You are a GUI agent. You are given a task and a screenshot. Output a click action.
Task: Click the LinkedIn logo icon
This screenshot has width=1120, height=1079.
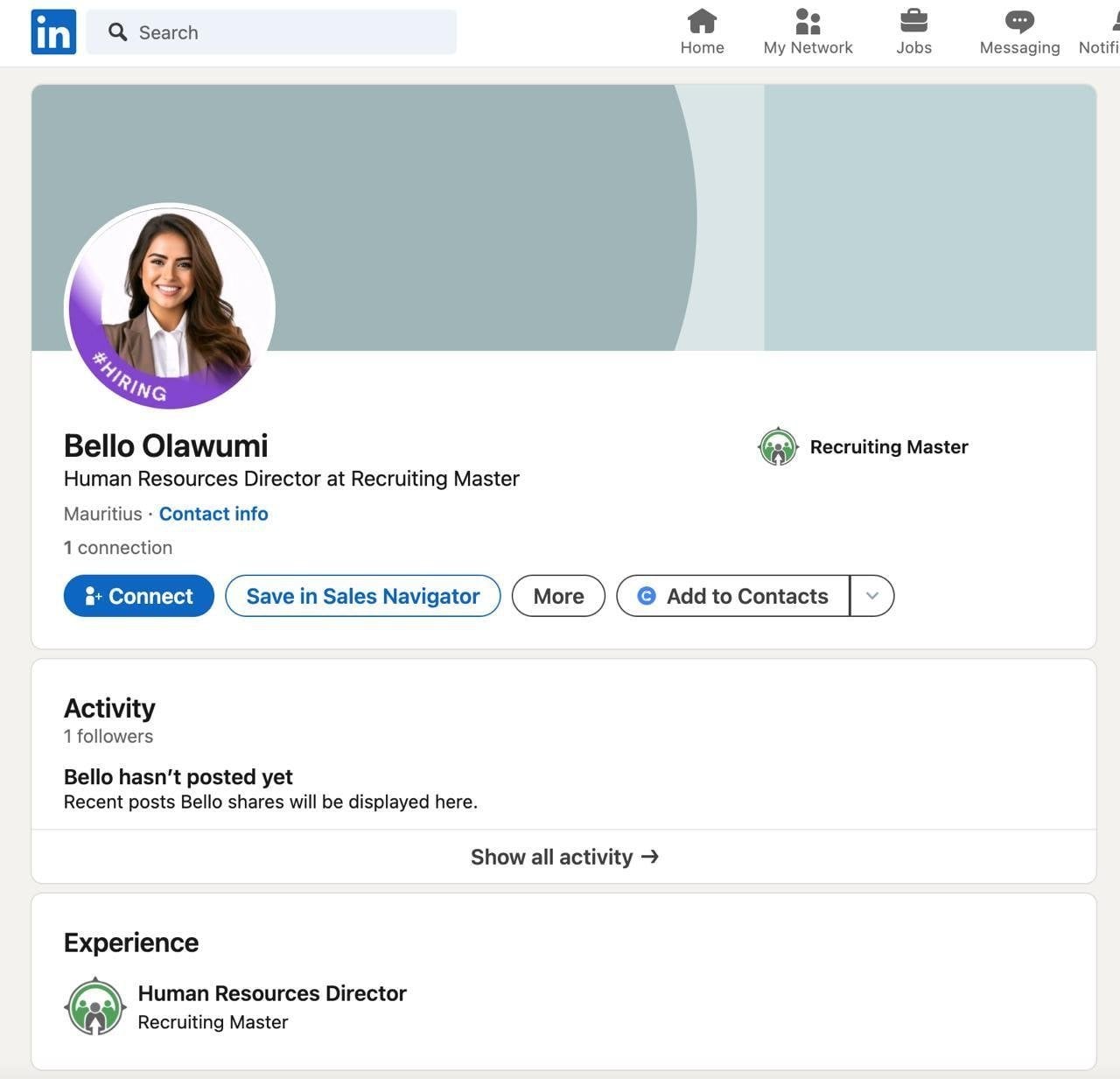[x=53, y=32]
